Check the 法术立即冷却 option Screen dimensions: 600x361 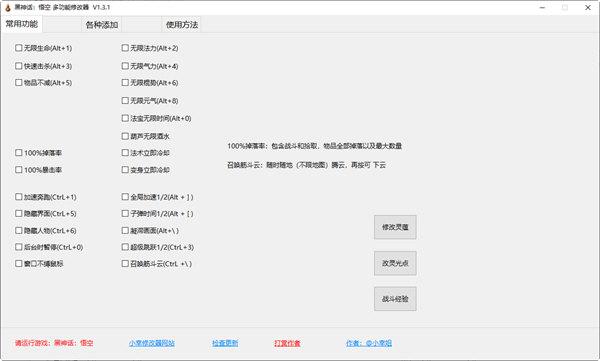click(x=125, y=153)
